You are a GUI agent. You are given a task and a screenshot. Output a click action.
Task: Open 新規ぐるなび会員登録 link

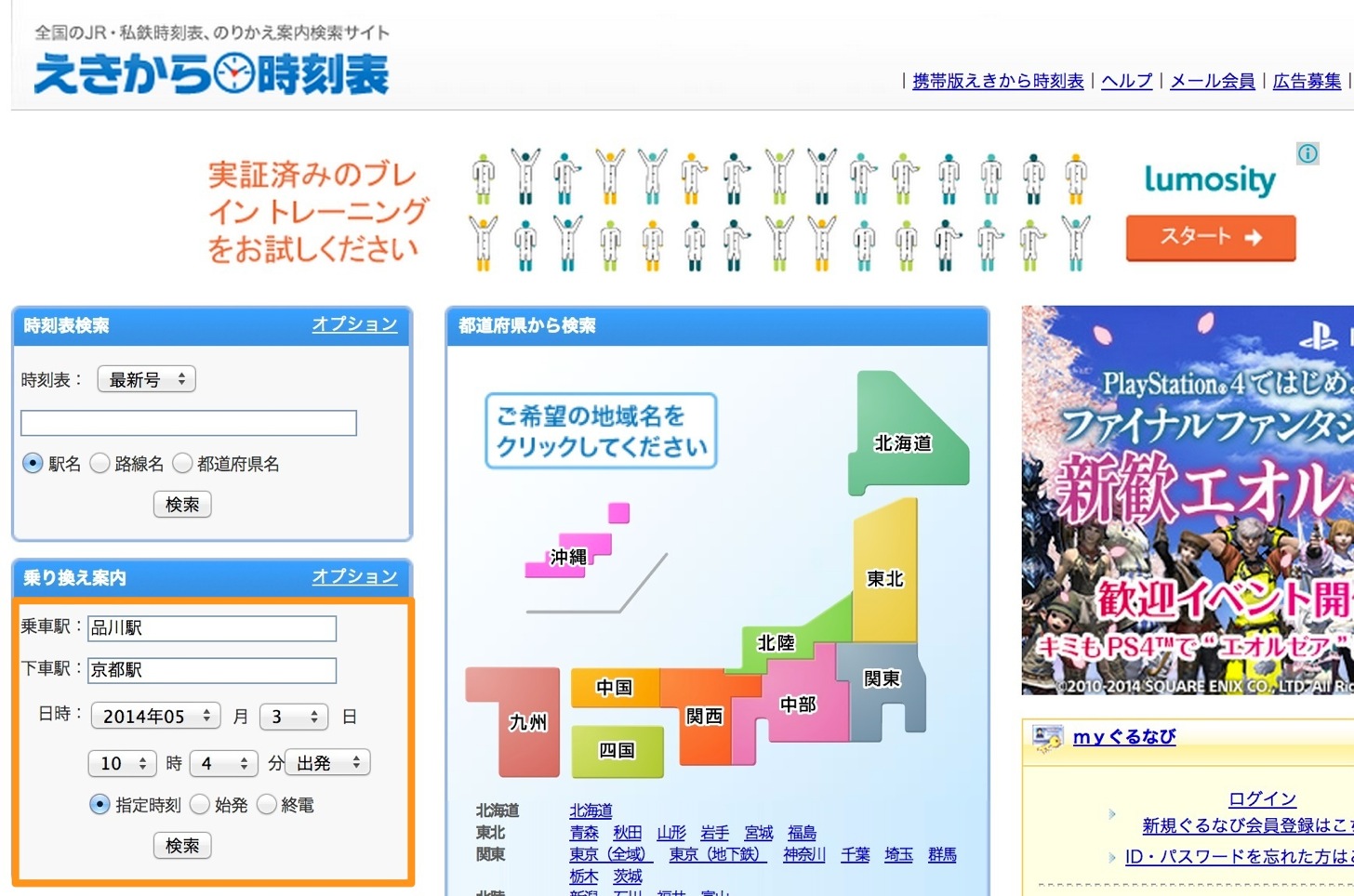tap(1248, 825)
